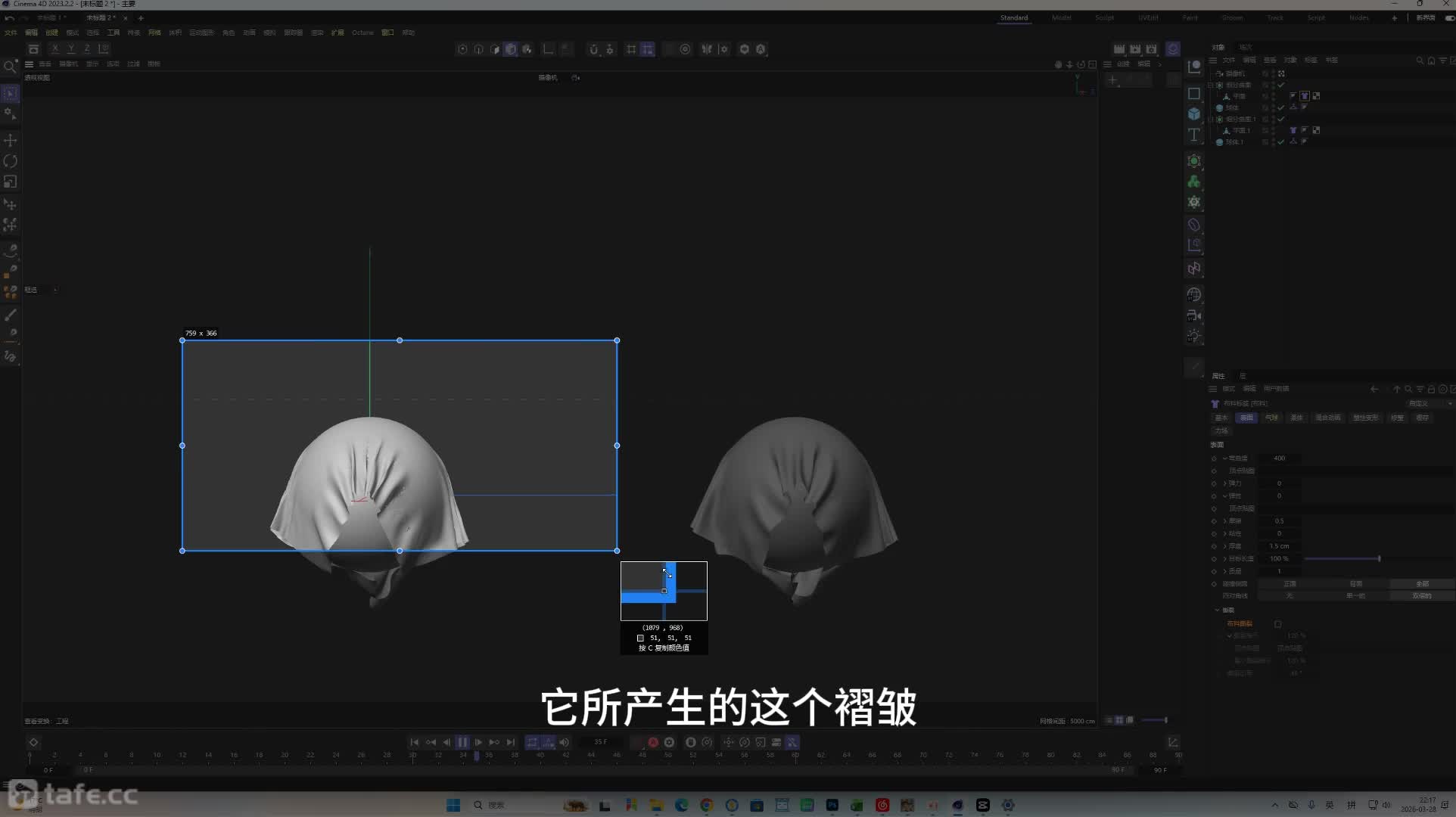The width and height of the screenshot is (1456, 817).
Task: Select the Rotate tool in left toolbar
Action: (11, 161)
